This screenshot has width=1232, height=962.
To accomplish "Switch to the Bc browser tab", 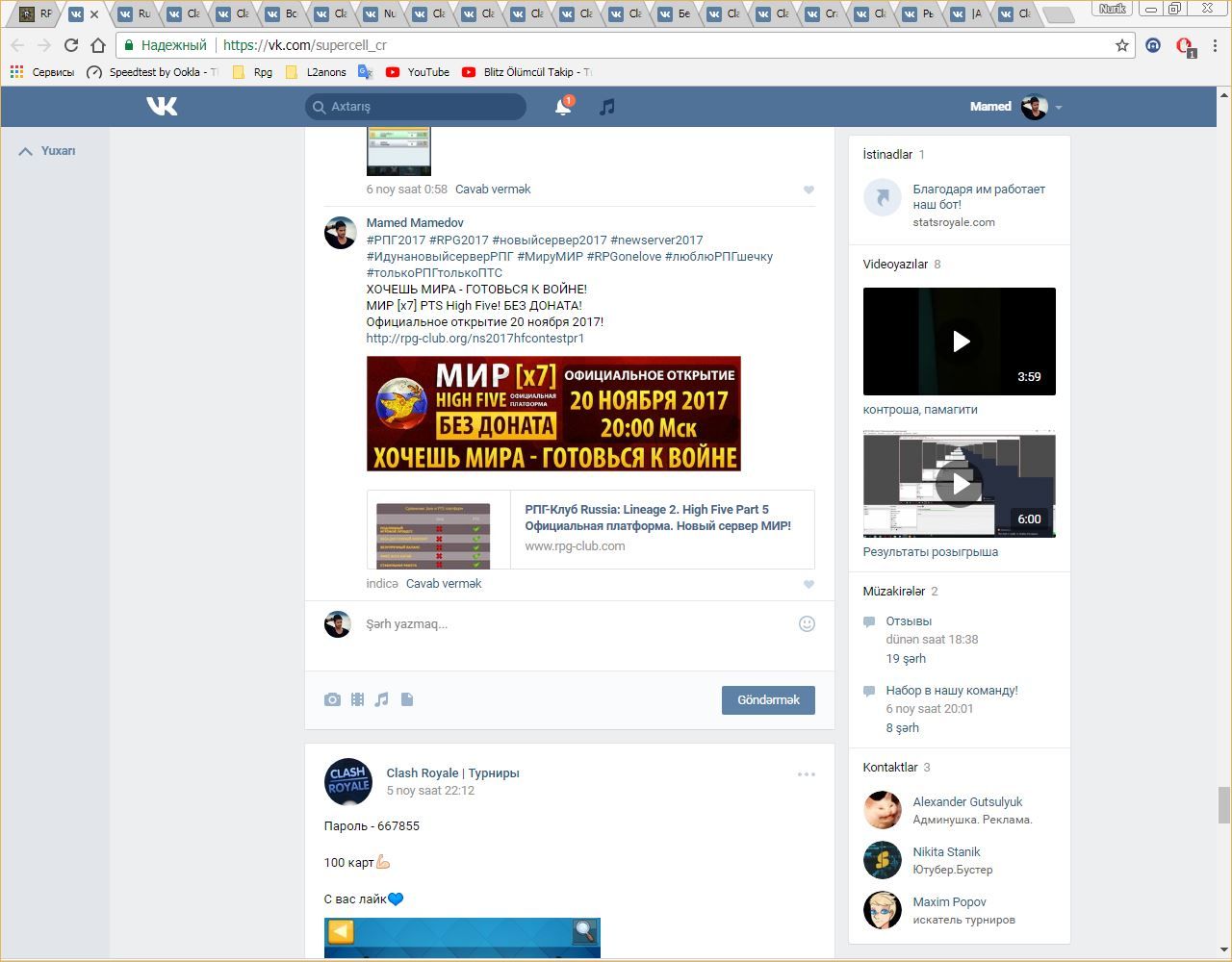I will [281, 14].
